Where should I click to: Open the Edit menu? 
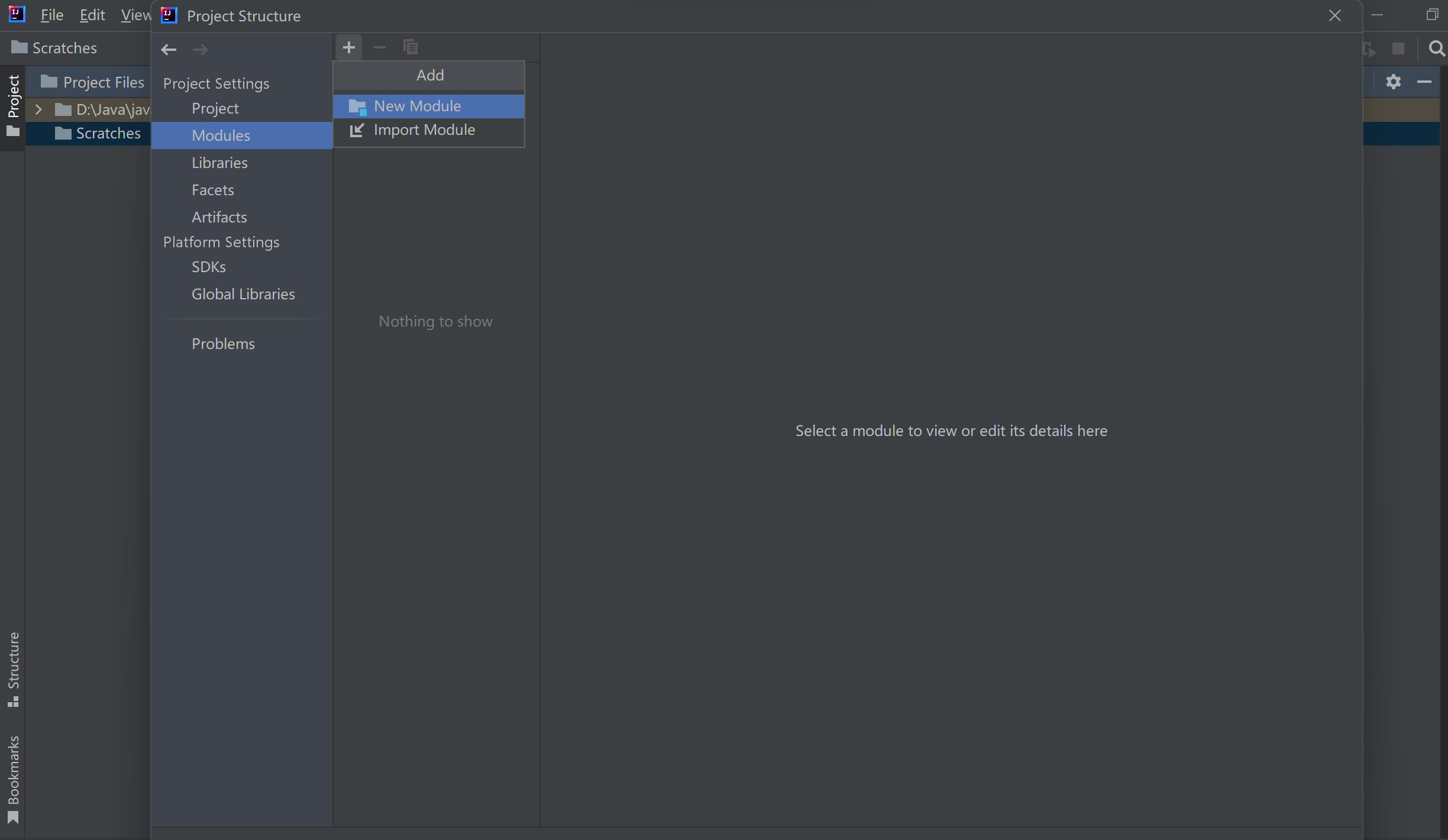[92, 15]
